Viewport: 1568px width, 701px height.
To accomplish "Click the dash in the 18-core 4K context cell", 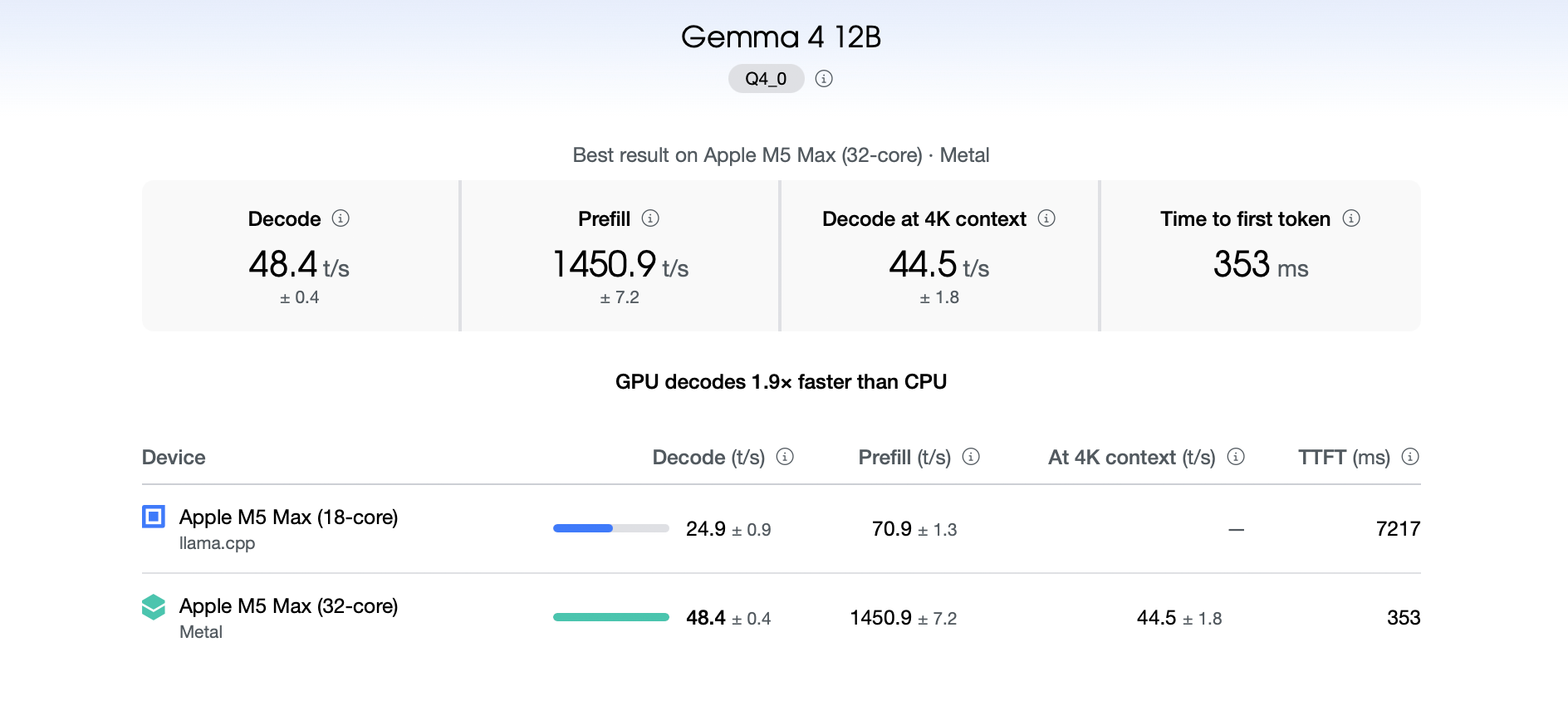I will [x=1237, y=530].
